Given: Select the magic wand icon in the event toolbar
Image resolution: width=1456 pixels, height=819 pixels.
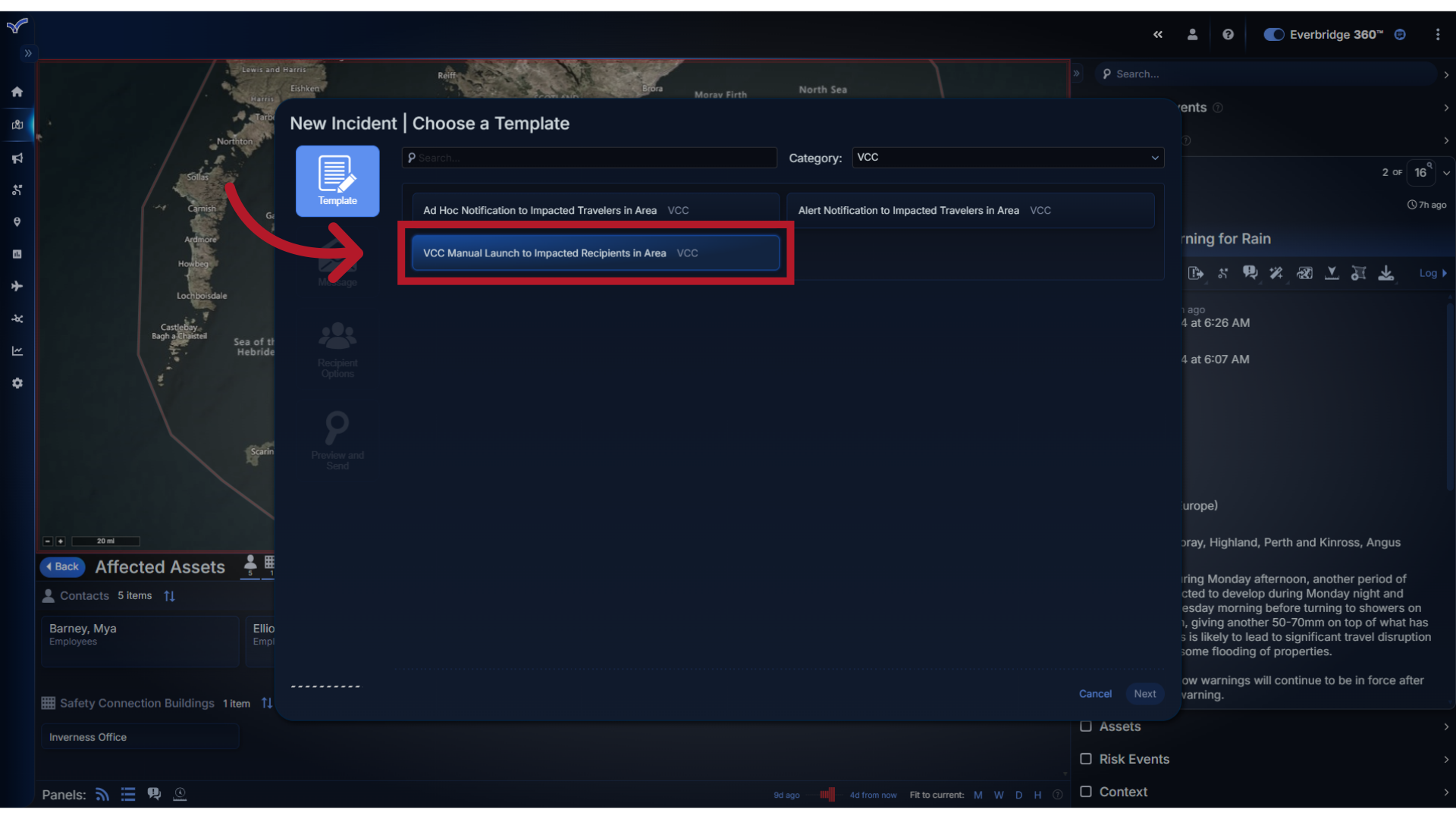Looking at the screenshot, I should click(1276, 273).
